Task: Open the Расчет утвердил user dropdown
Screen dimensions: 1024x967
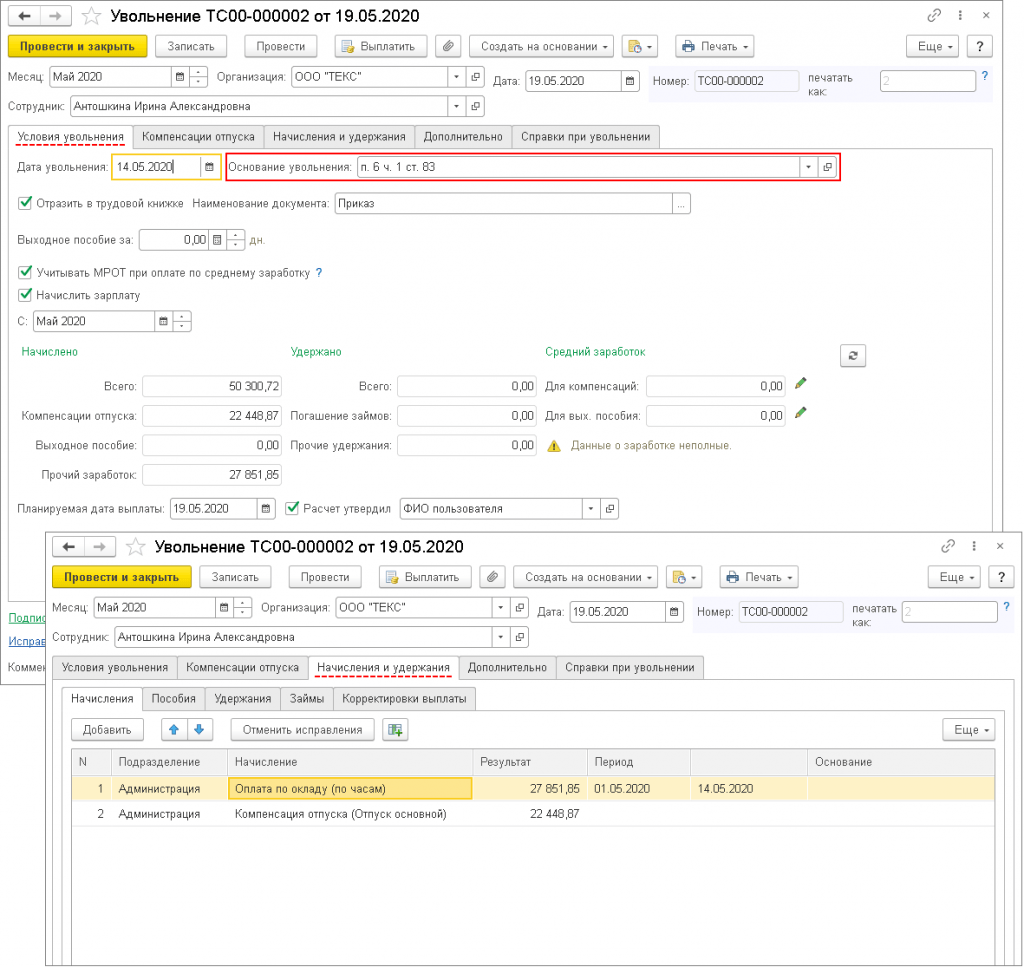Action: [590, 509]
